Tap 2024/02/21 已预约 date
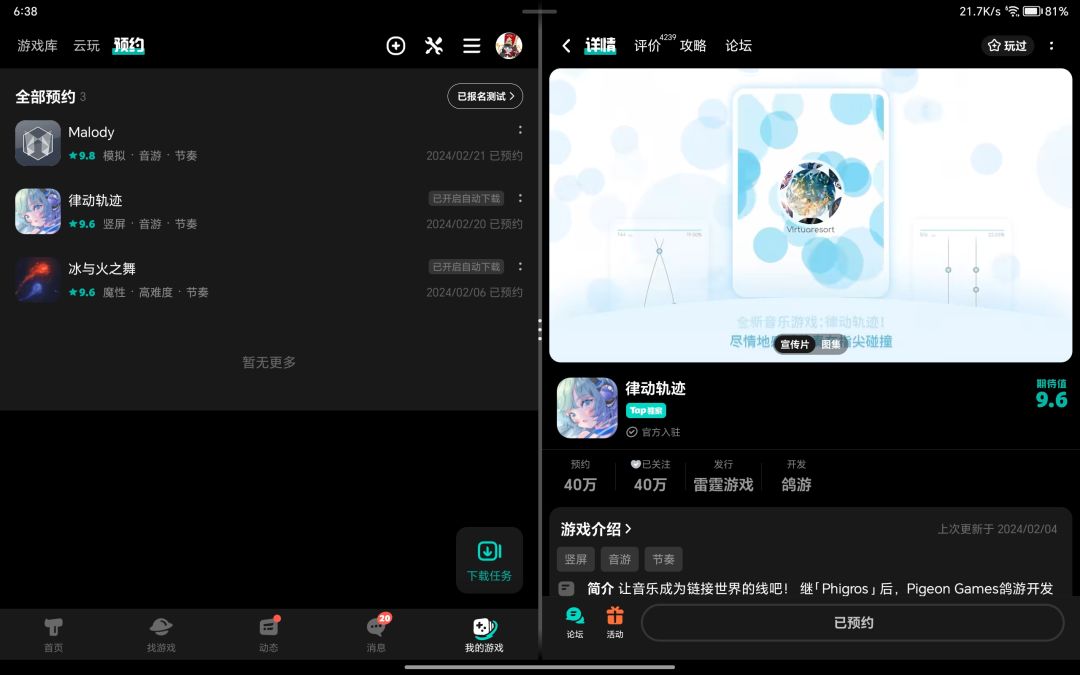 (x=475, y=156)
